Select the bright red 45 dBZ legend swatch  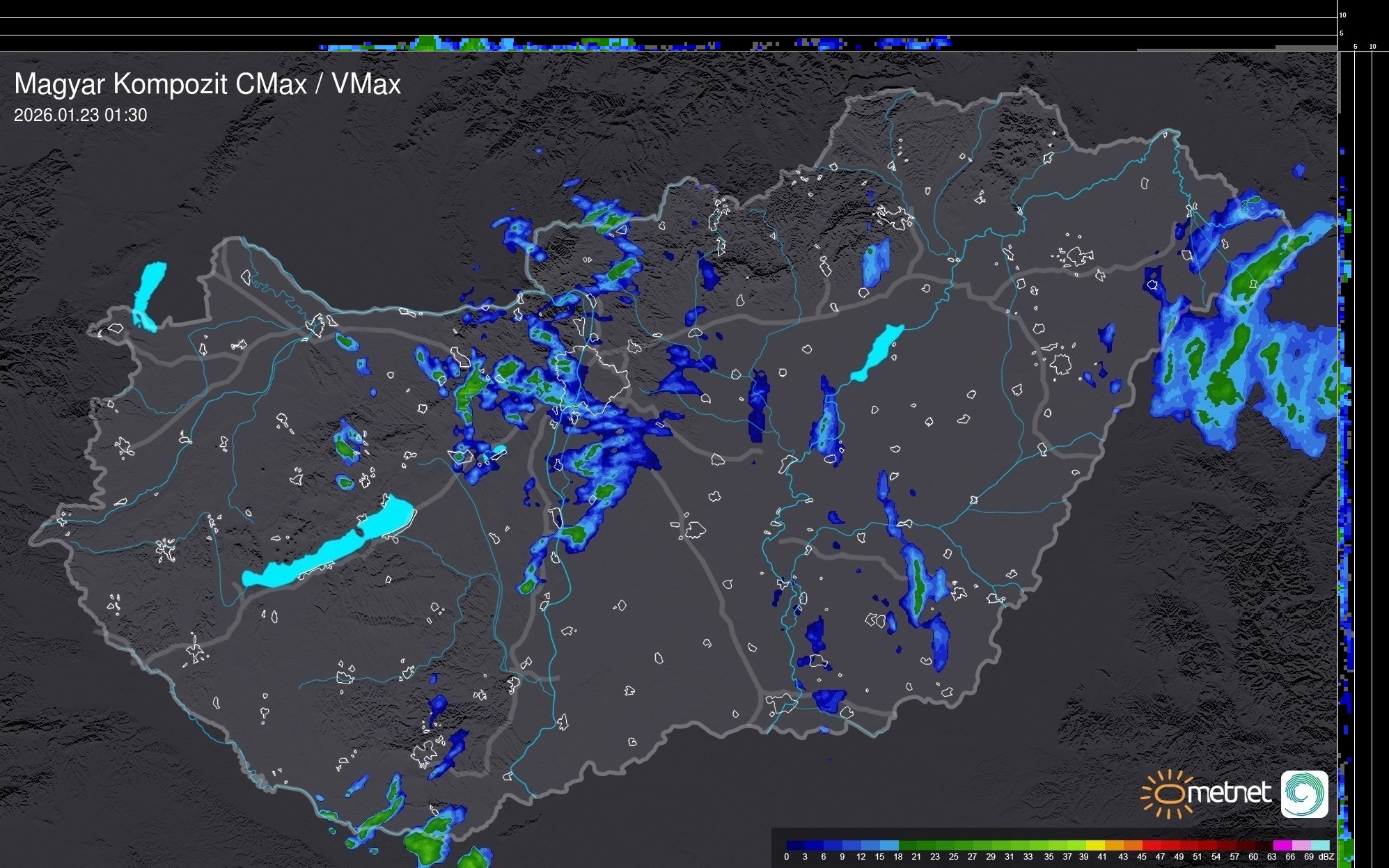click(x=1150, y=845)
